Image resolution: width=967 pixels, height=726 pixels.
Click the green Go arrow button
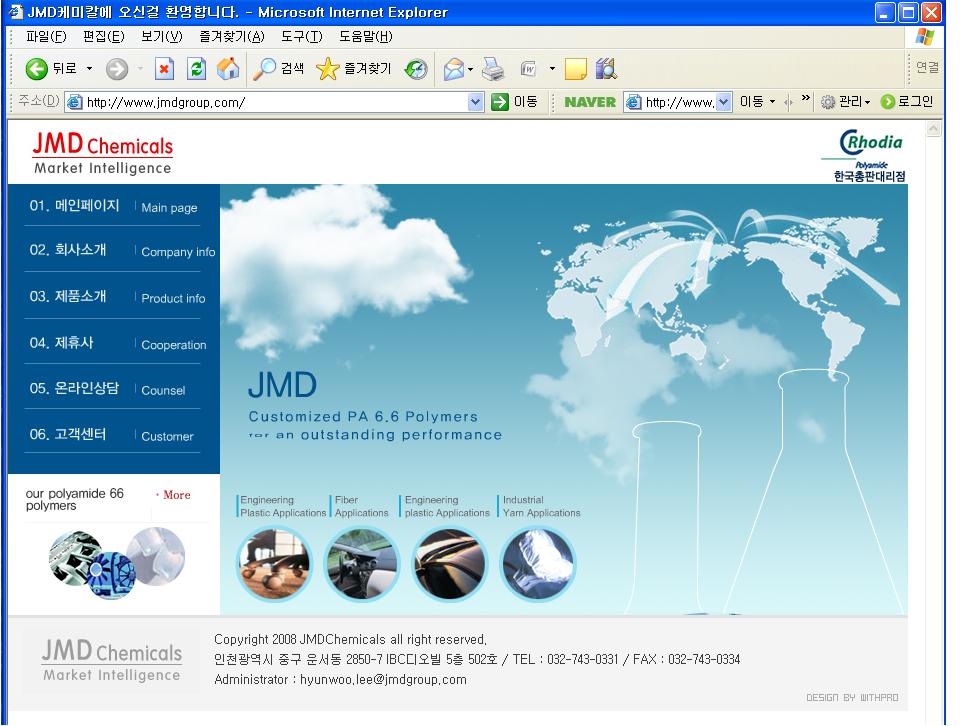(500, 102)
